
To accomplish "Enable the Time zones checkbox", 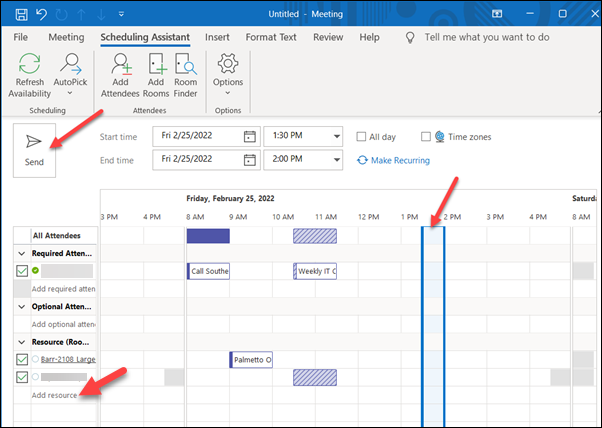I will (x=426, y=137).
